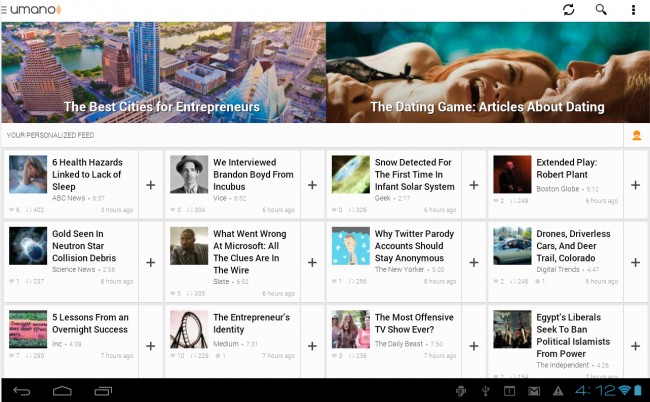Open 'What Went Wrong At Microsoft' article title

point(250,252)
